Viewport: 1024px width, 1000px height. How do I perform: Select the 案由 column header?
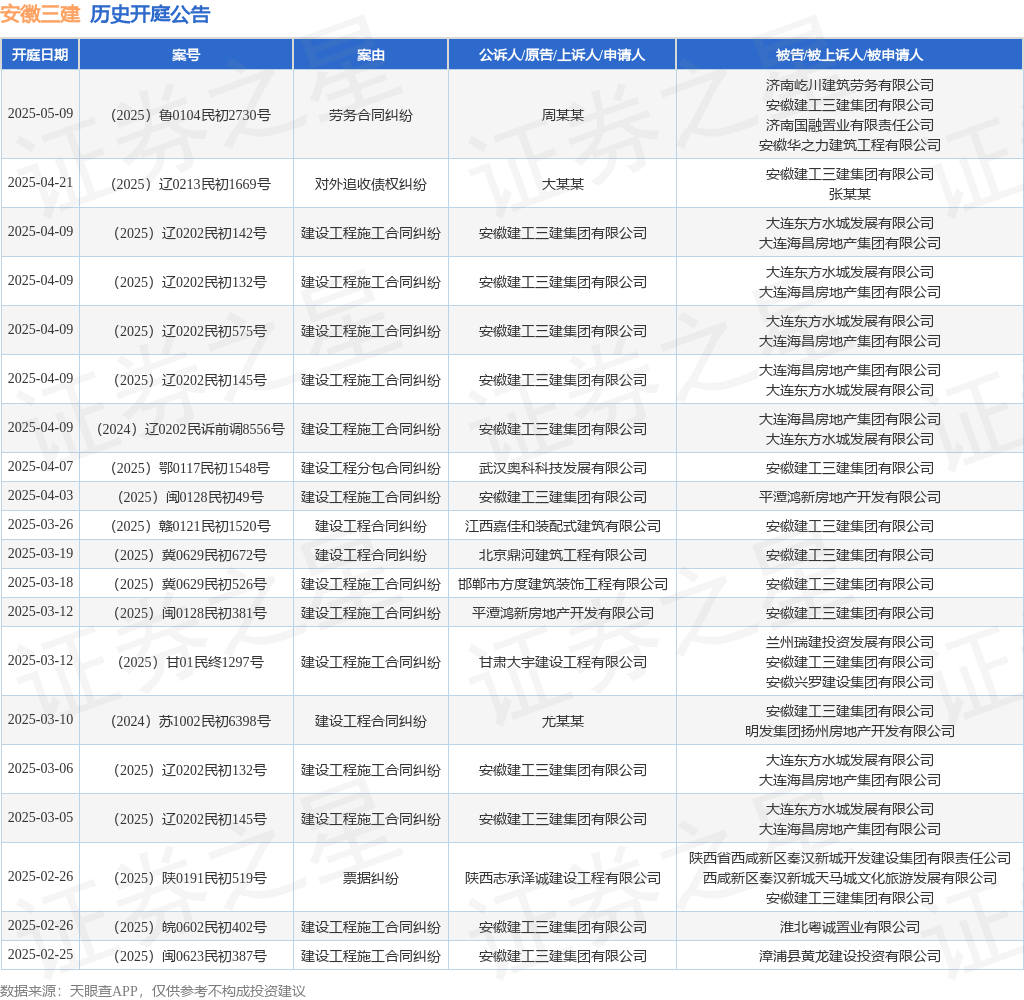point(370,55)
